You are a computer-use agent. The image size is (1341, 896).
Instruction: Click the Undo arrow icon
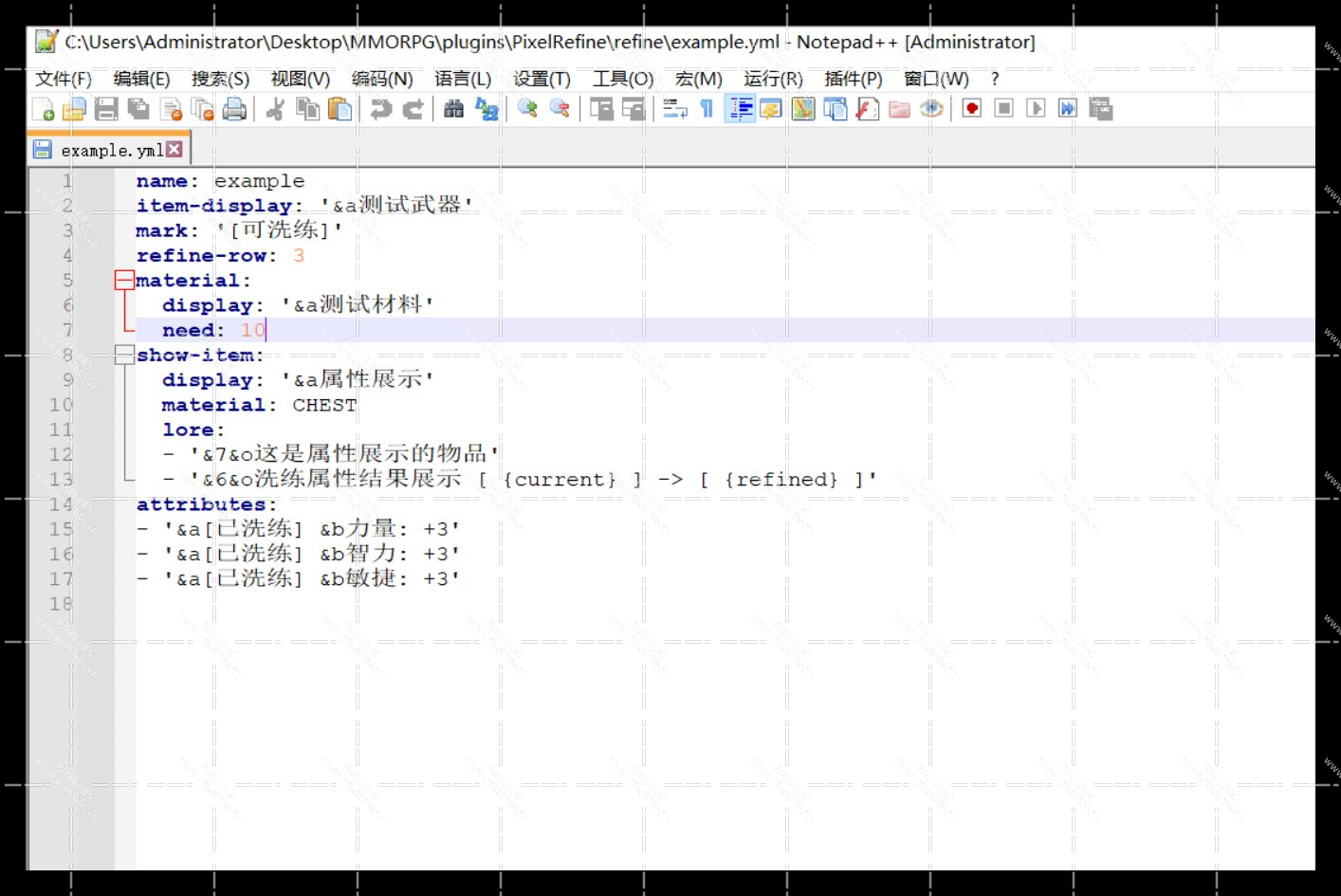[x=380, y=110]
